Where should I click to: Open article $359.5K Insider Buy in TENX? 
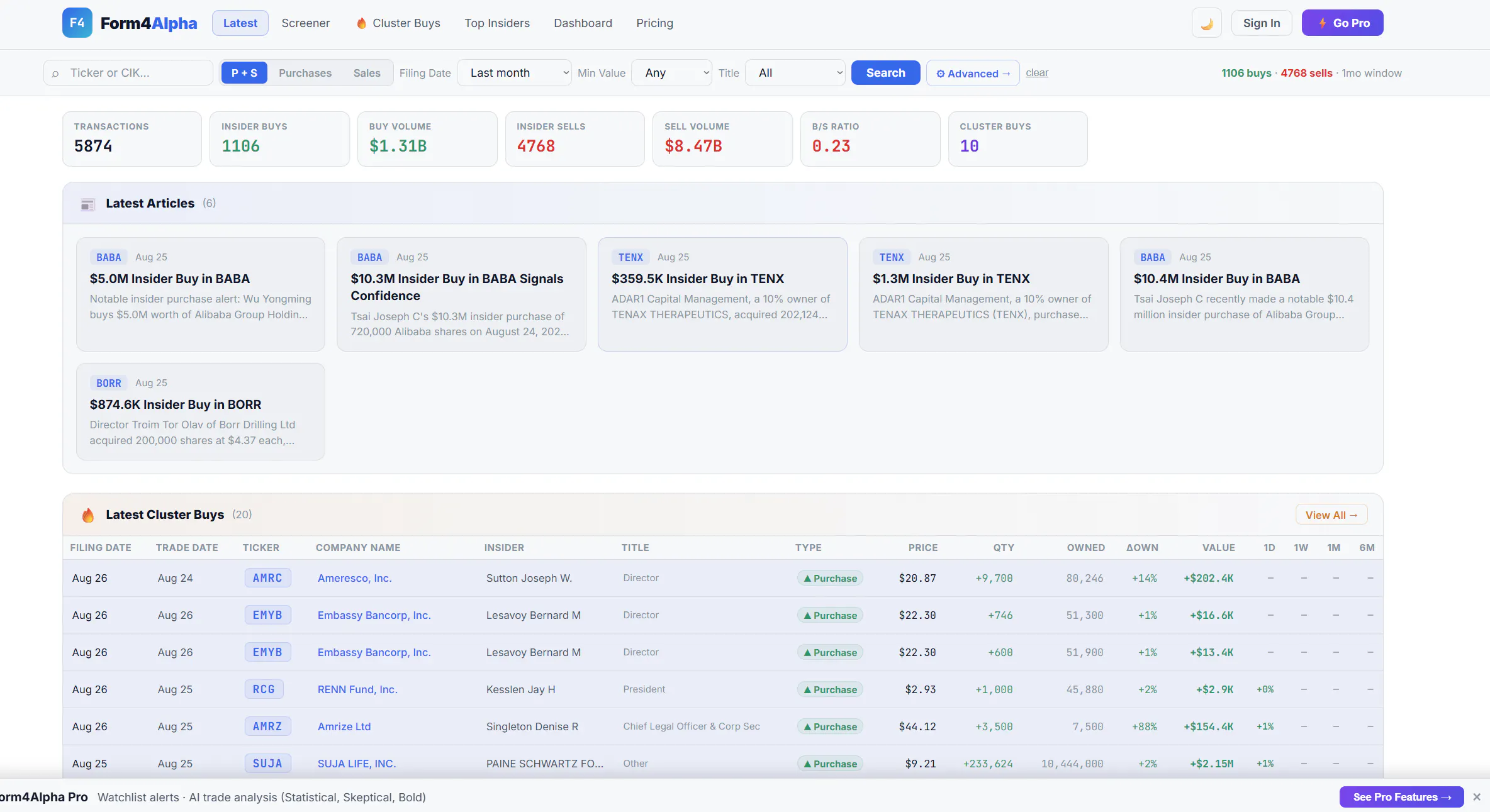[722, 294]
